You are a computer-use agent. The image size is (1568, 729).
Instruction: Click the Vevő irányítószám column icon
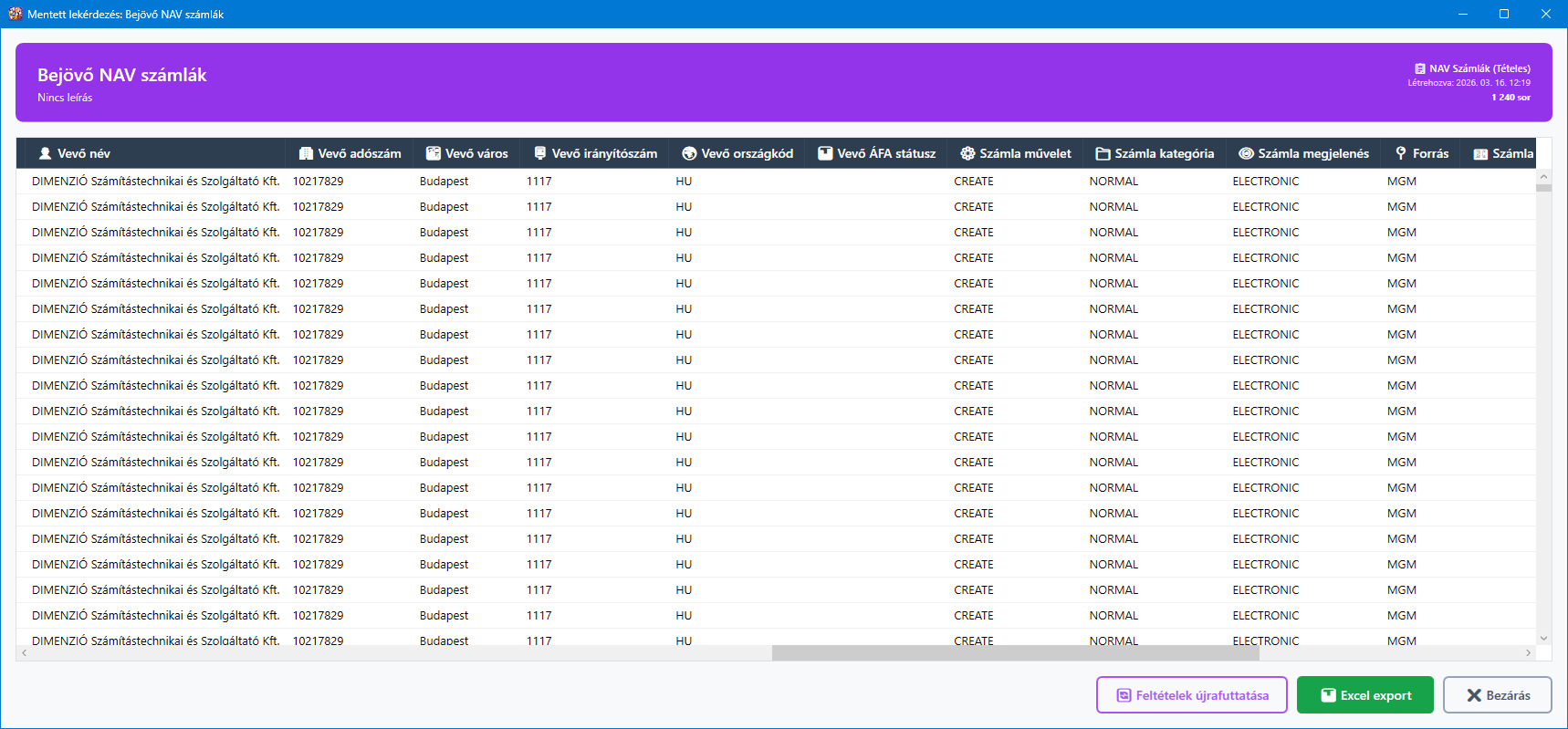point(539,153)
